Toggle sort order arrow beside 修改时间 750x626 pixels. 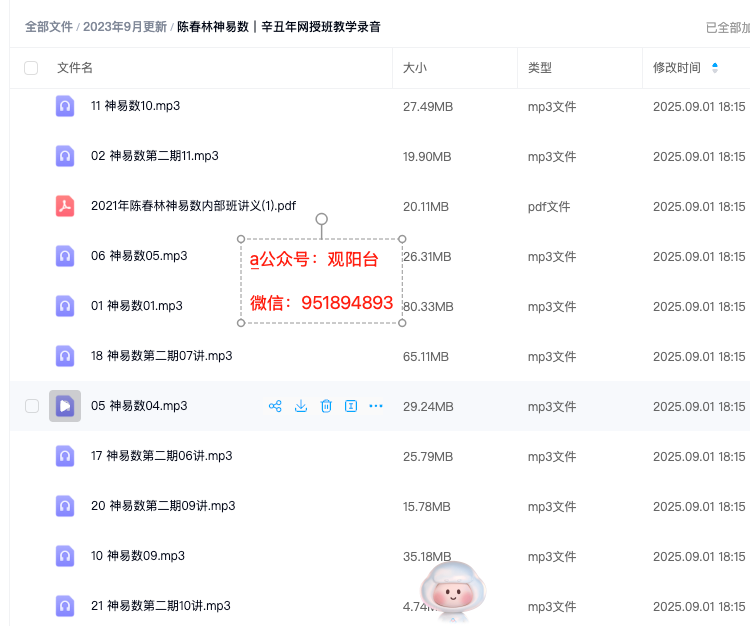coord(715,68)
